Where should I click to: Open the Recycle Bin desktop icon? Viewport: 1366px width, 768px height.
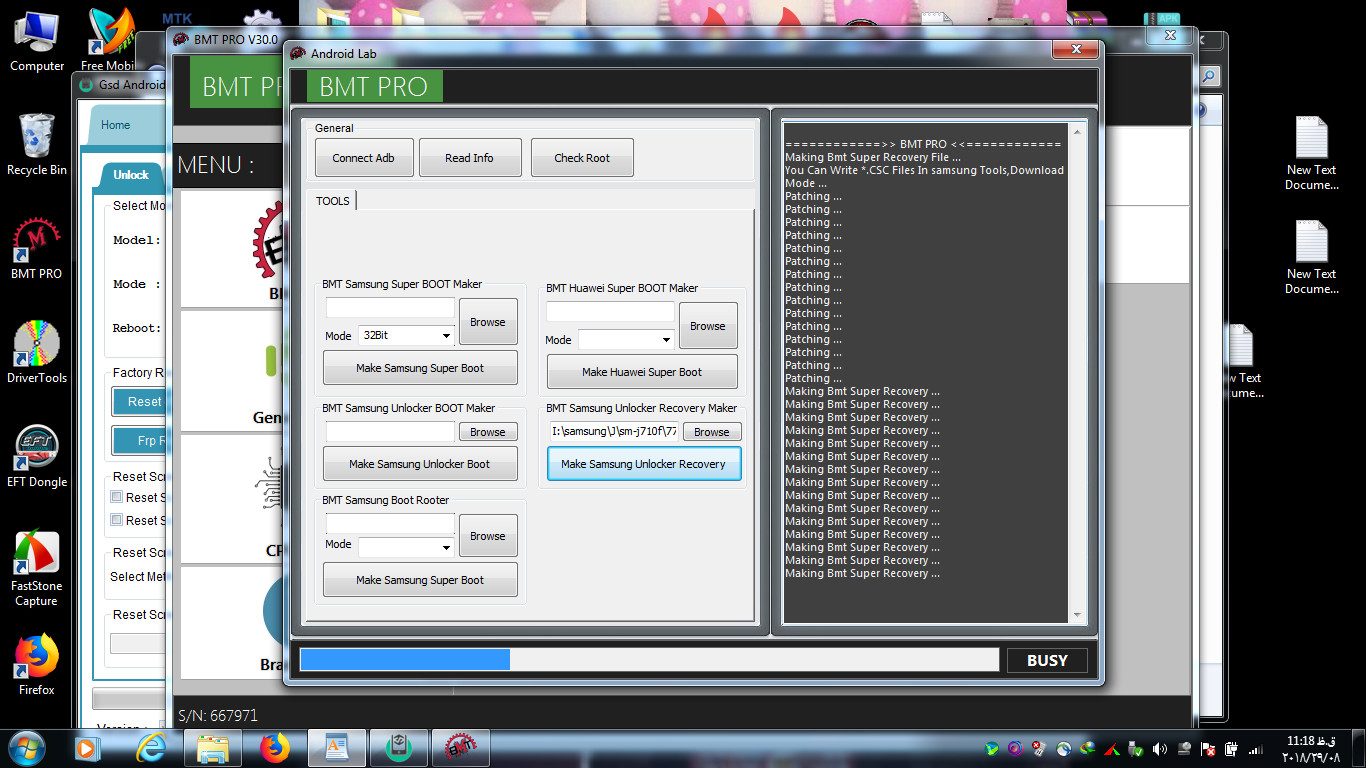[x=37, y=144]
